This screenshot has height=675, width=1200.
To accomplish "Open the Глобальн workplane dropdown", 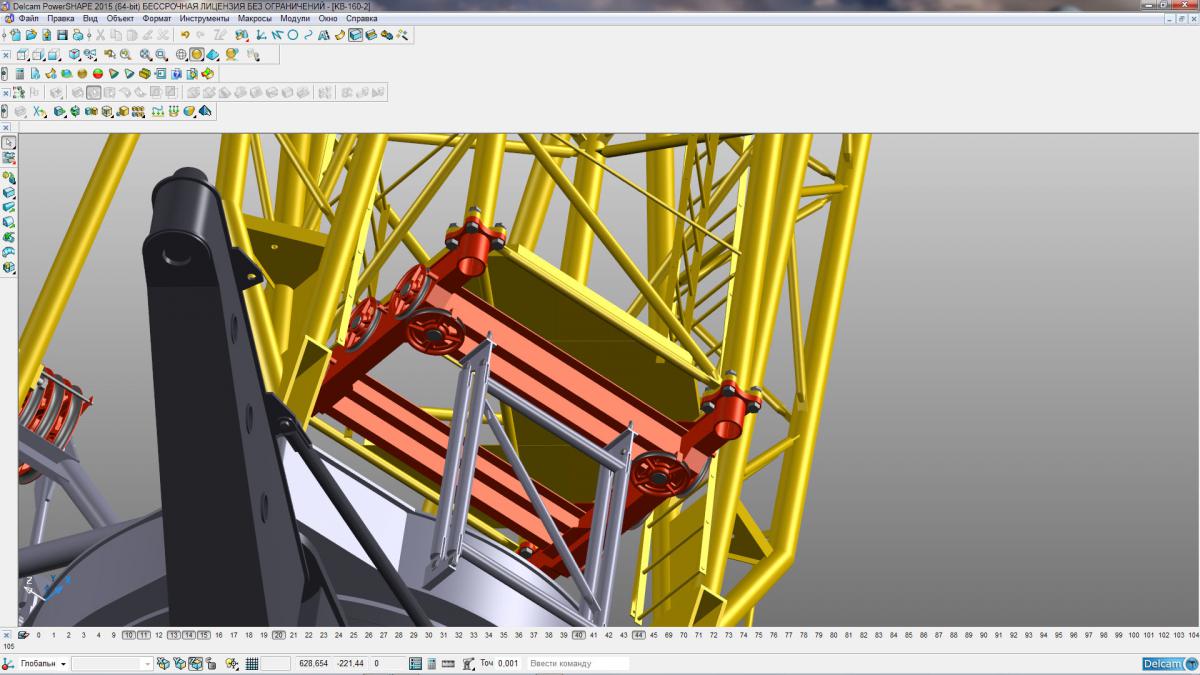I will tap(63, 664).
